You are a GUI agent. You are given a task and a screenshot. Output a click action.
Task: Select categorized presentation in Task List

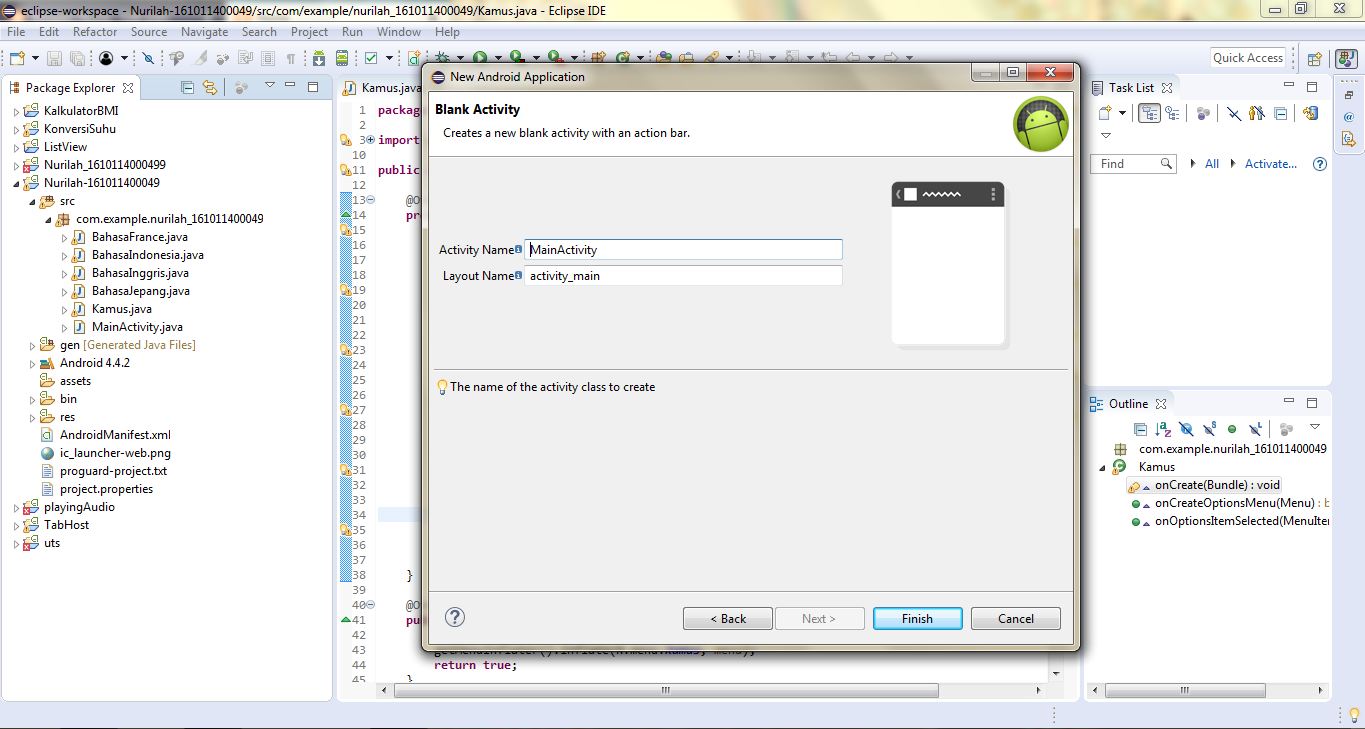tap(1151, 113)
